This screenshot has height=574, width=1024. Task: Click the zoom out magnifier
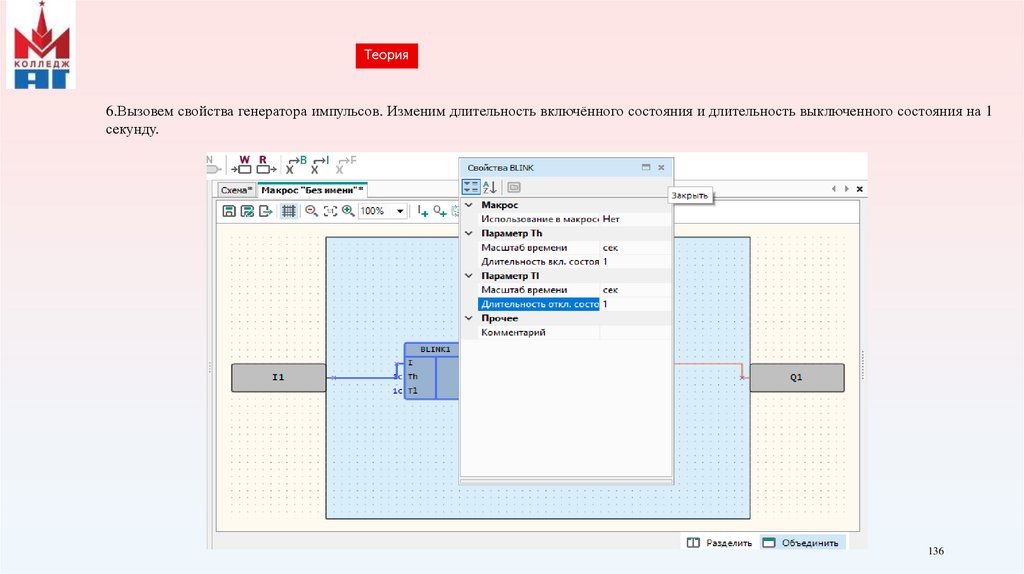pyautogui.click(x=311, y=211)
